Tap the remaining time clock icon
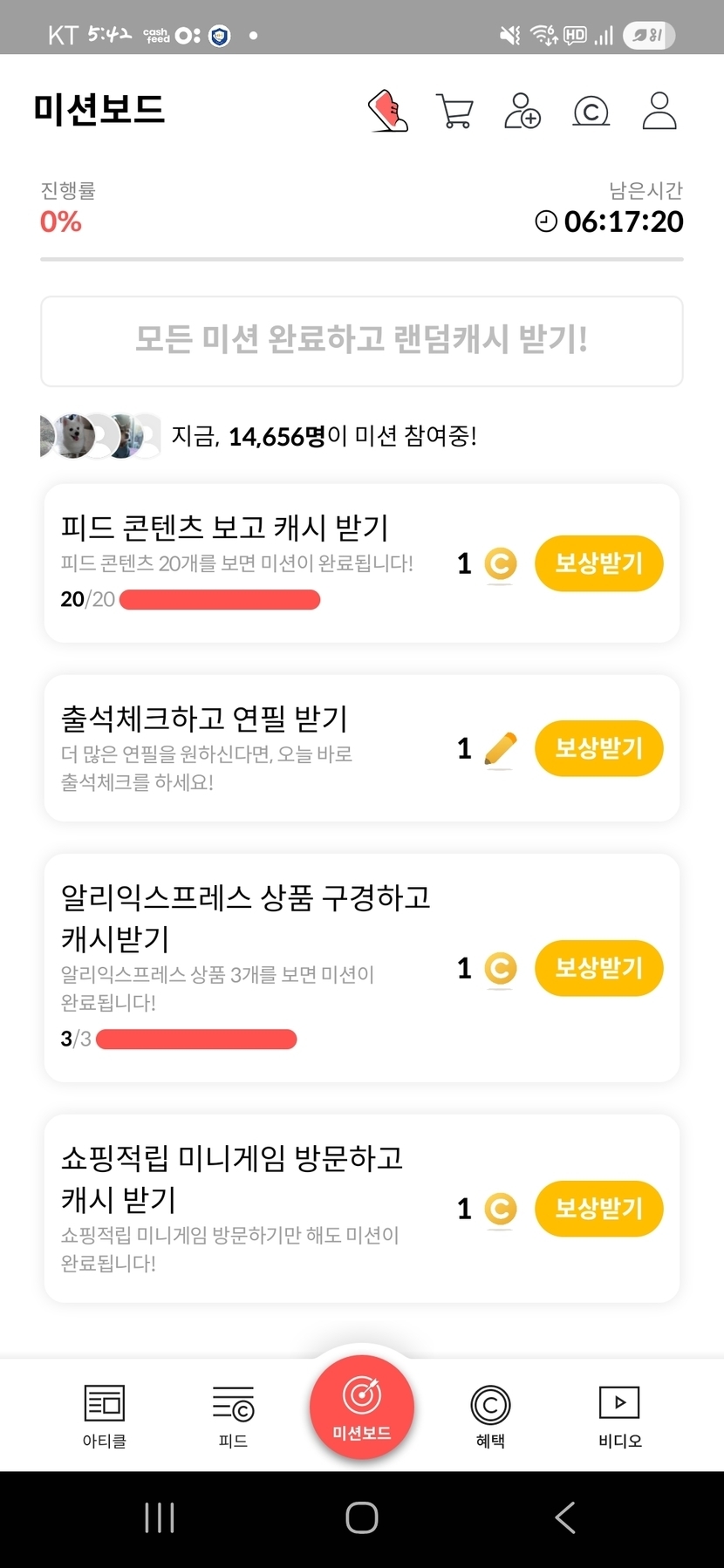724x1568 pixels. [546, 222]
